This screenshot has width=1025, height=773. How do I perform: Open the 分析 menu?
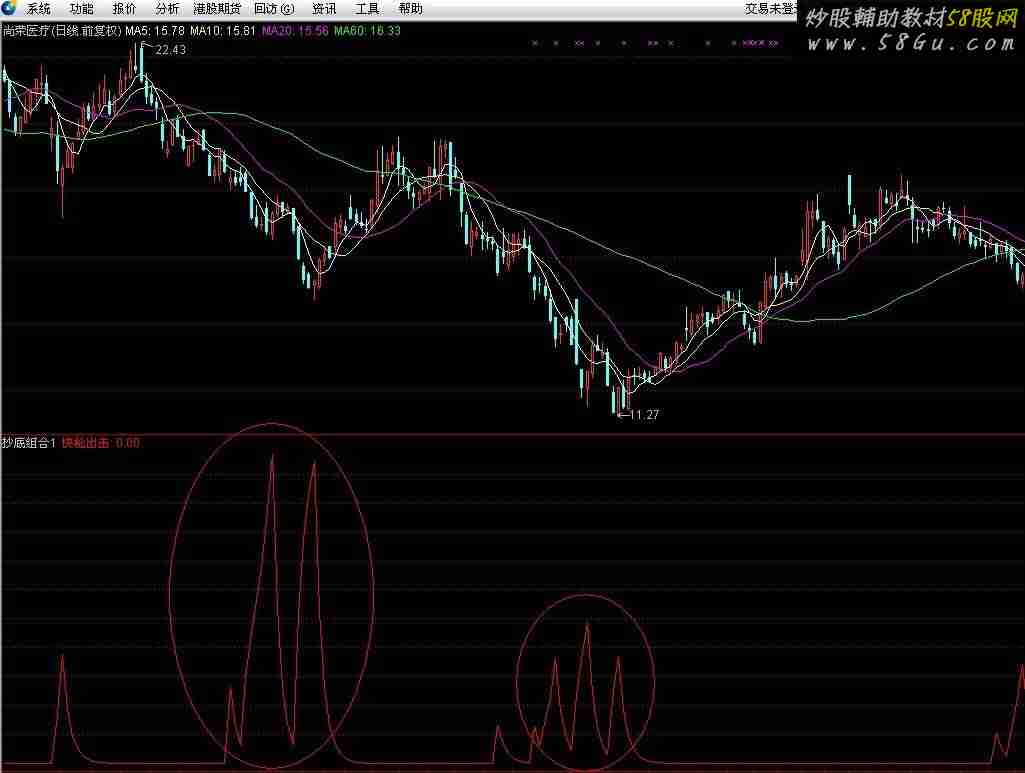click(x=167, y=9)
